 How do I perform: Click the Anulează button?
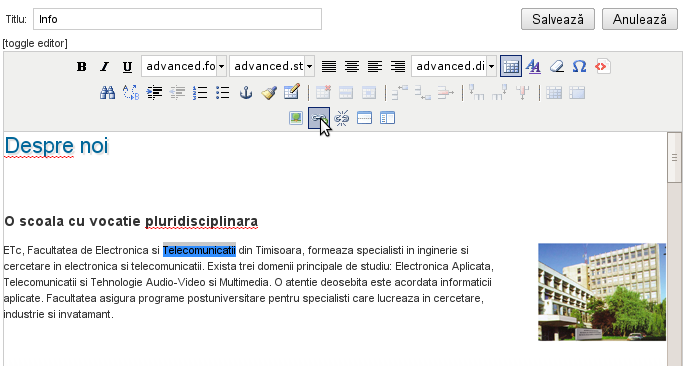pos(640,19)
